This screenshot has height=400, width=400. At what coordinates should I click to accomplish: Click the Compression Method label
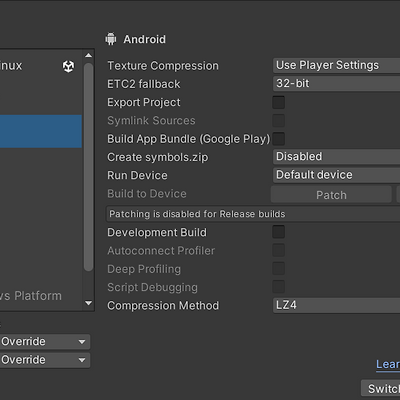(x=163, y=306)
